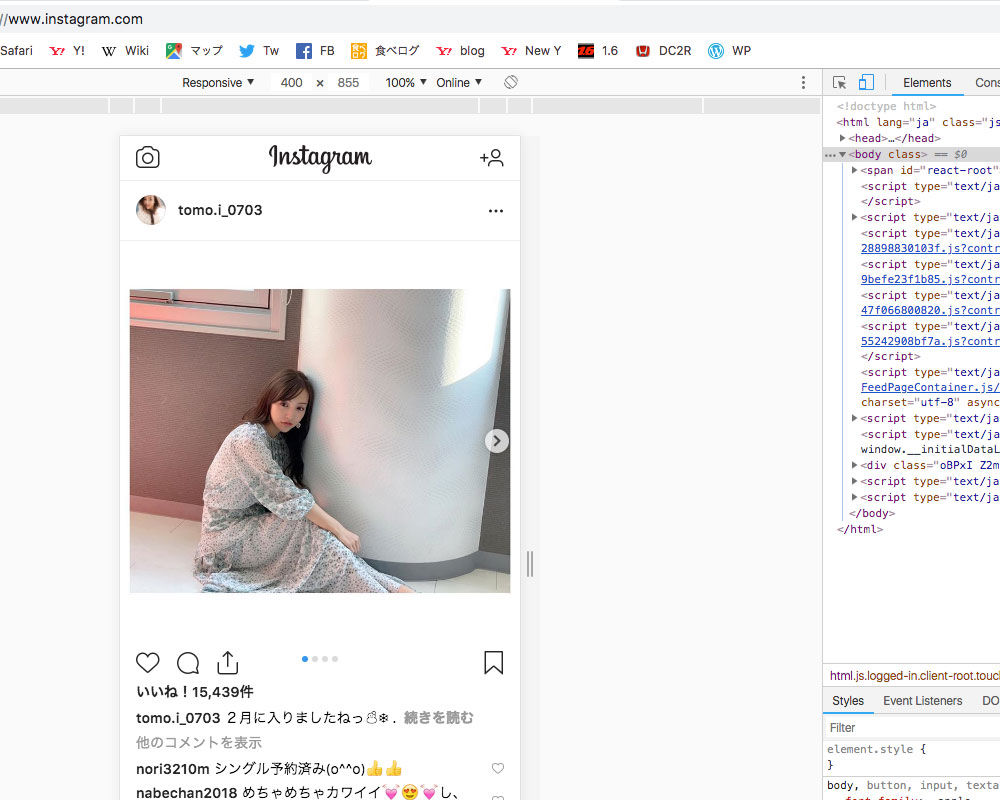Open the comment bubble icon
This screenshot has width=1000, height=800.
(188, 663)
